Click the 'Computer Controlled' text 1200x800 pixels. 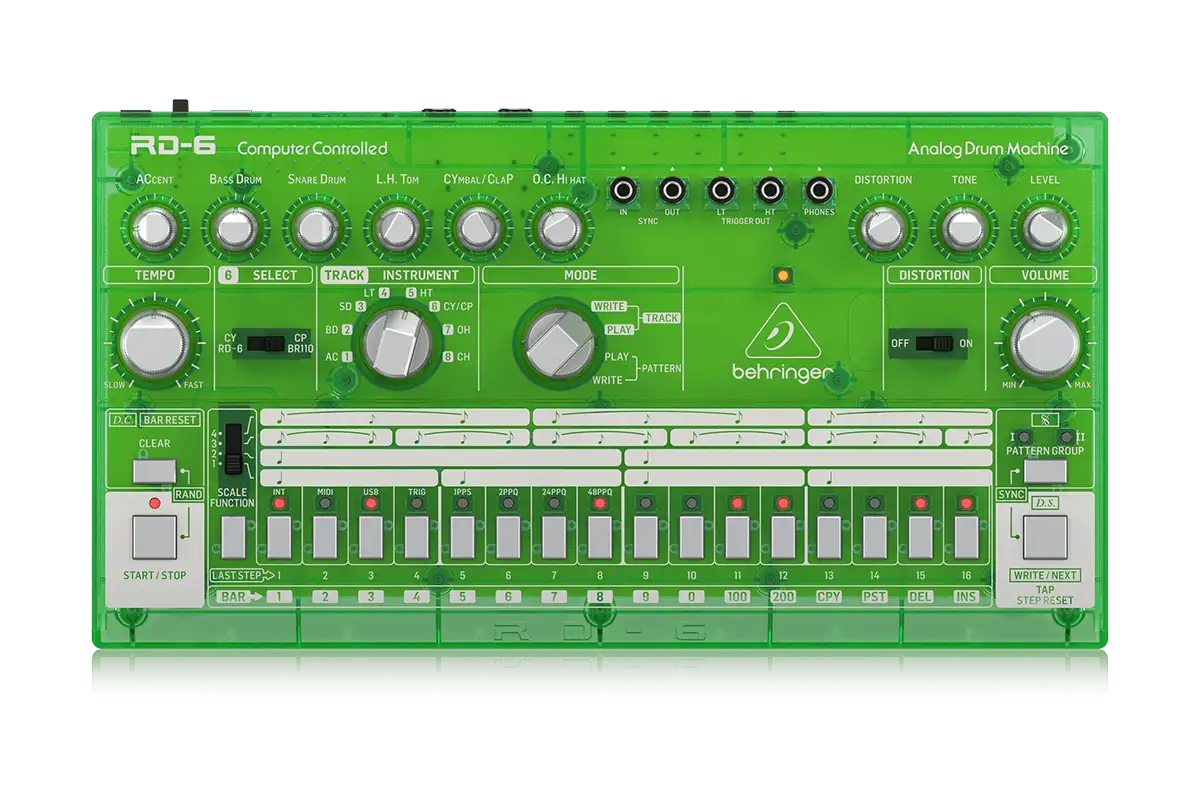[x=312, y=149]
